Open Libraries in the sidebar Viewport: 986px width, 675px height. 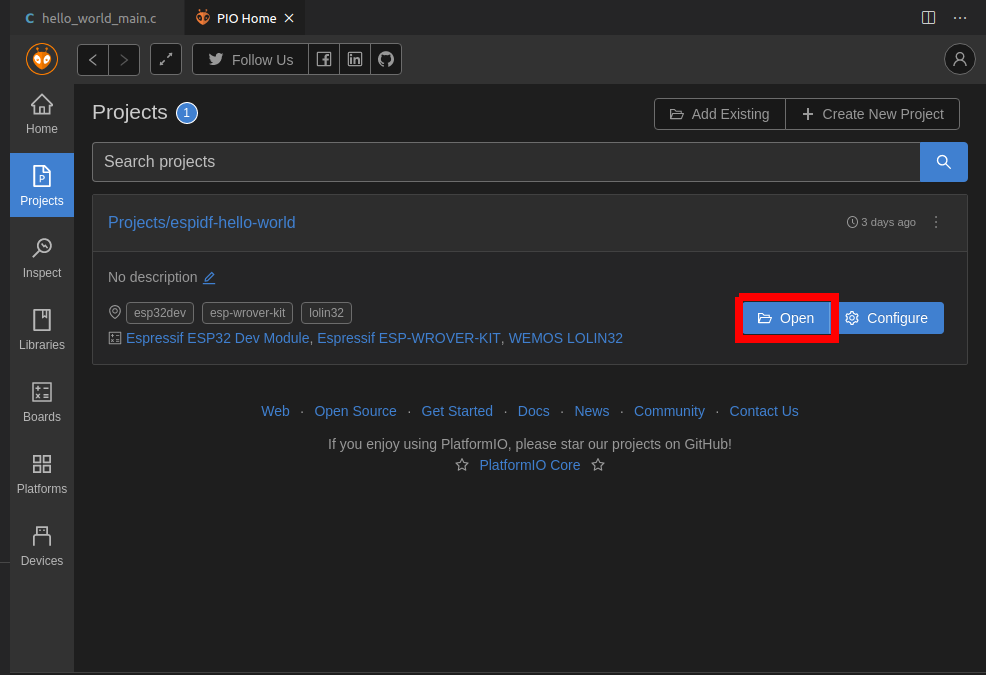(42, 329)
